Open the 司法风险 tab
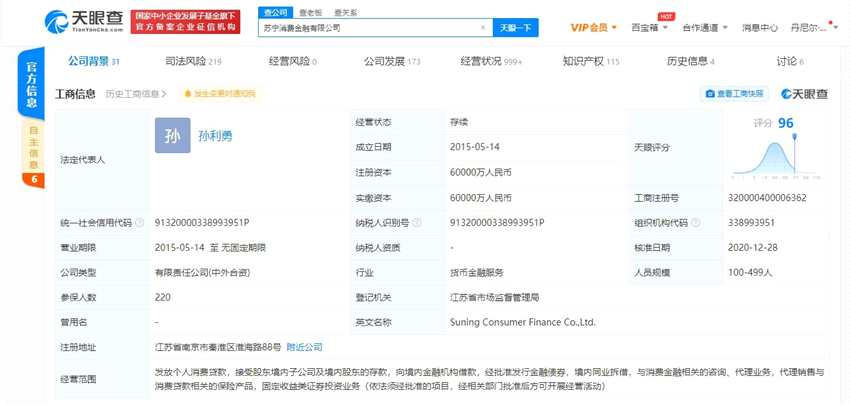850x405 pixels. coord(193,61)
